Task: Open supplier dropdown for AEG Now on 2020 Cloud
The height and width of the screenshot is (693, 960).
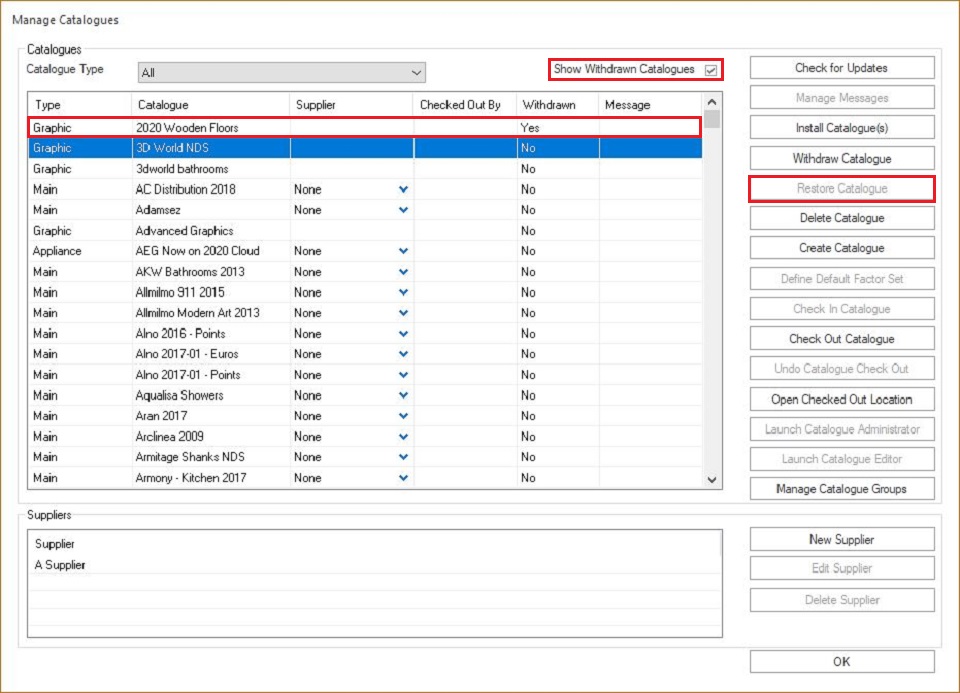Action: [x=403, y=251]
